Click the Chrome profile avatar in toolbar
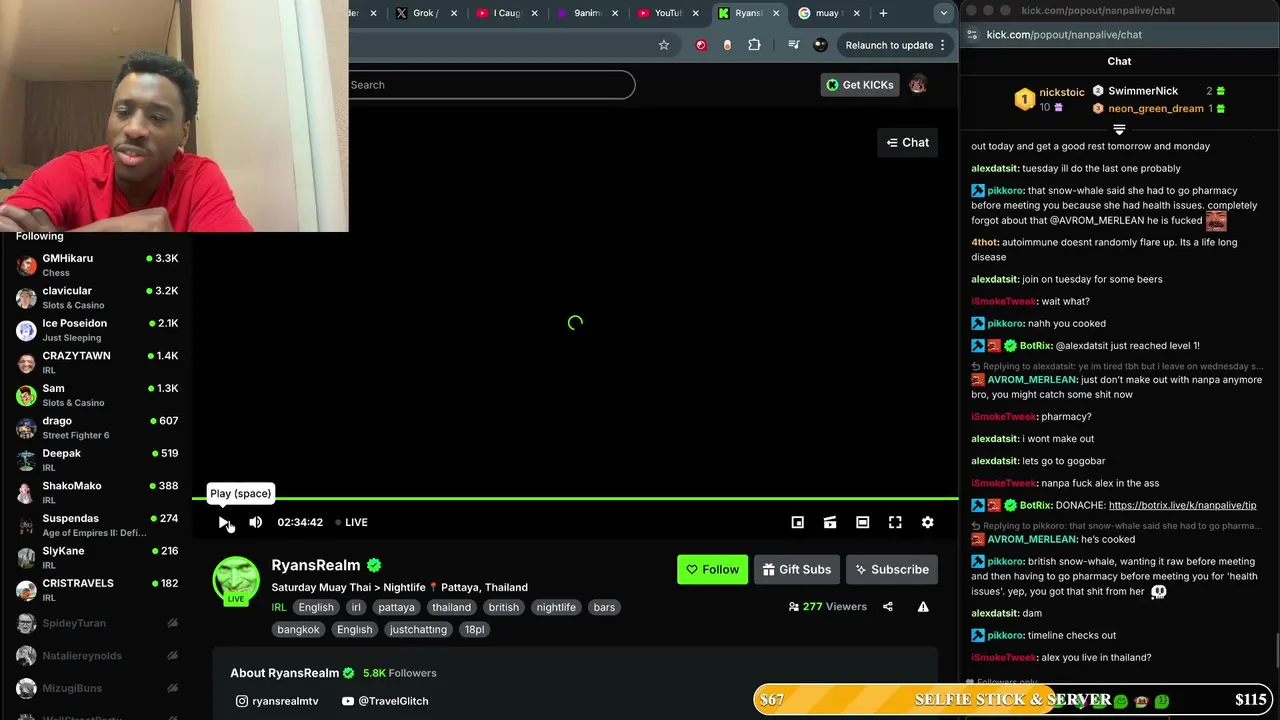The image size is (1280, 720). (x=821, y=45)
